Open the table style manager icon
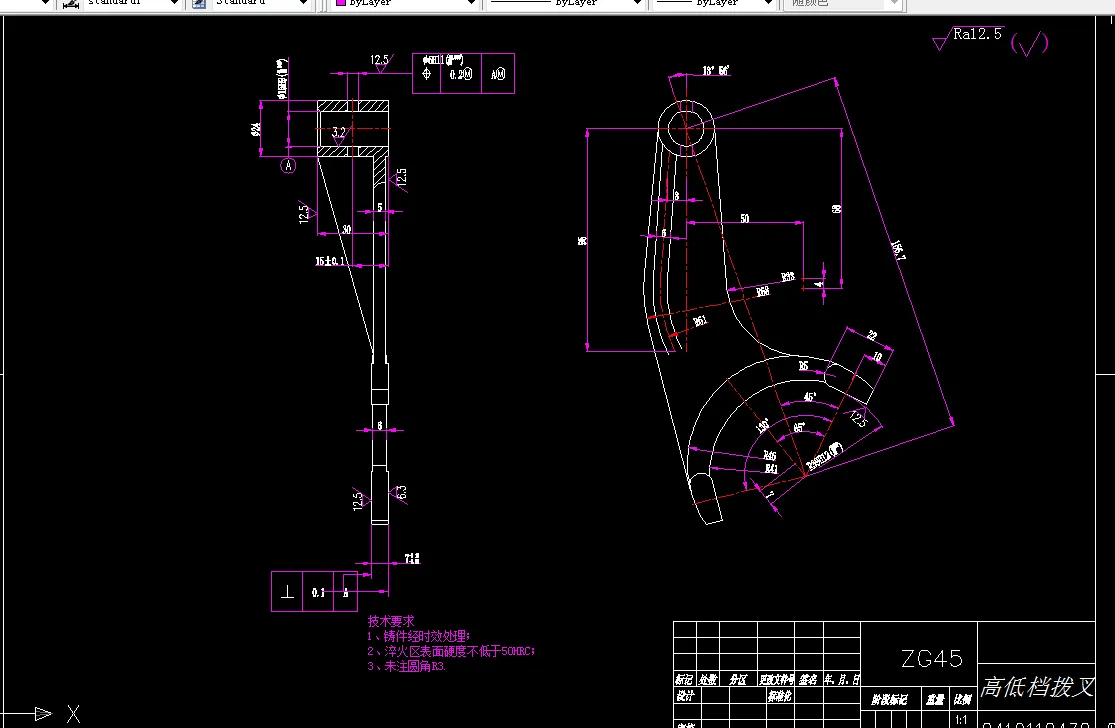 click(x=200, y=4)
